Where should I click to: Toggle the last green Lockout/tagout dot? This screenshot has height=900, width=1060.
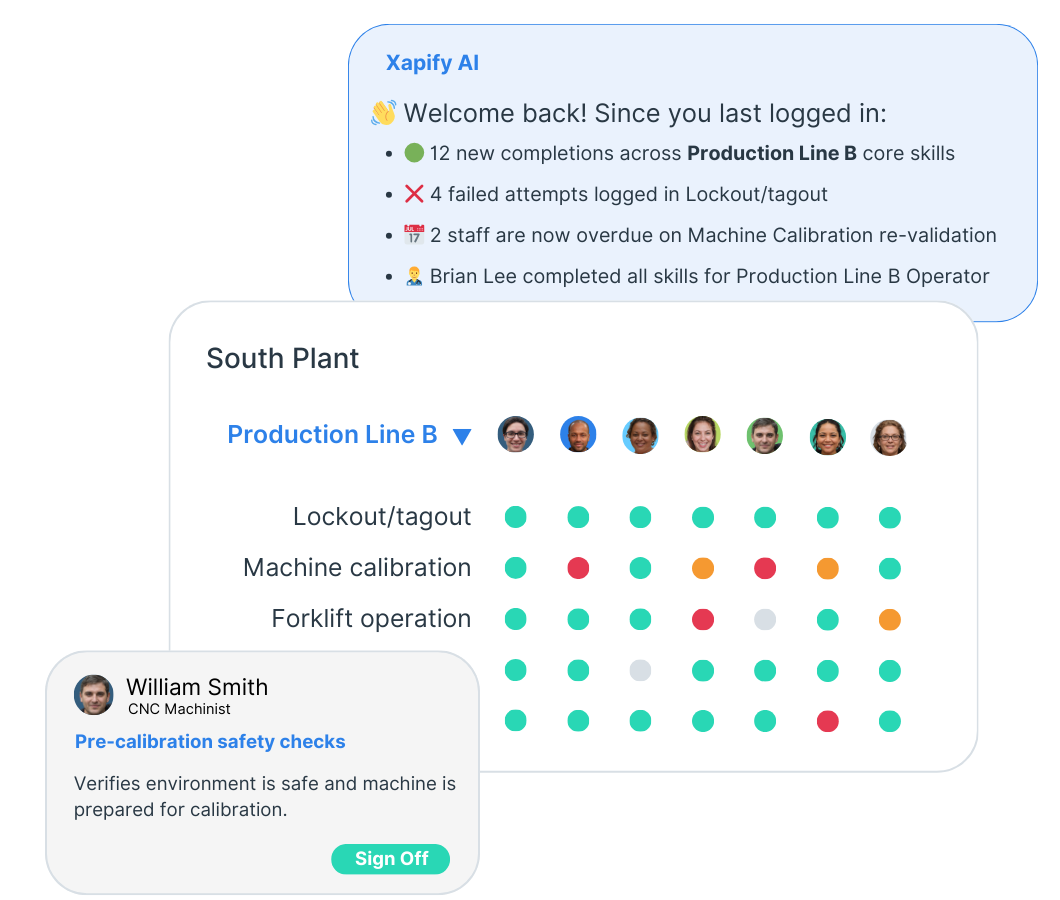click(889, 517)
